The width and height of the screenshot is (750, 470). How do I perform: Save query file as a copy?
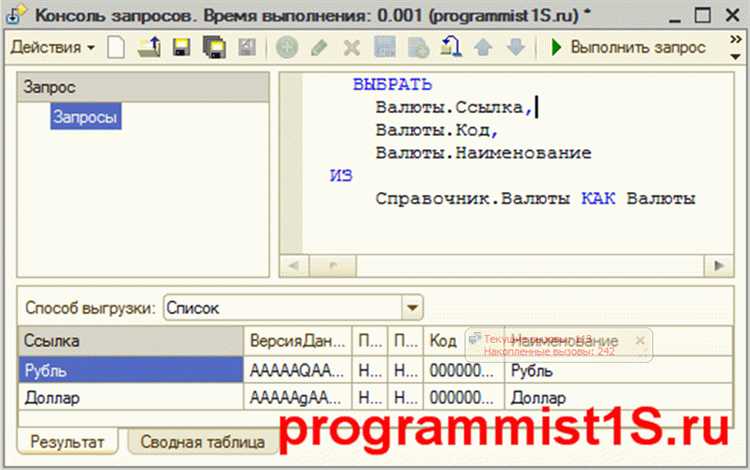click(x=214, y=47)
